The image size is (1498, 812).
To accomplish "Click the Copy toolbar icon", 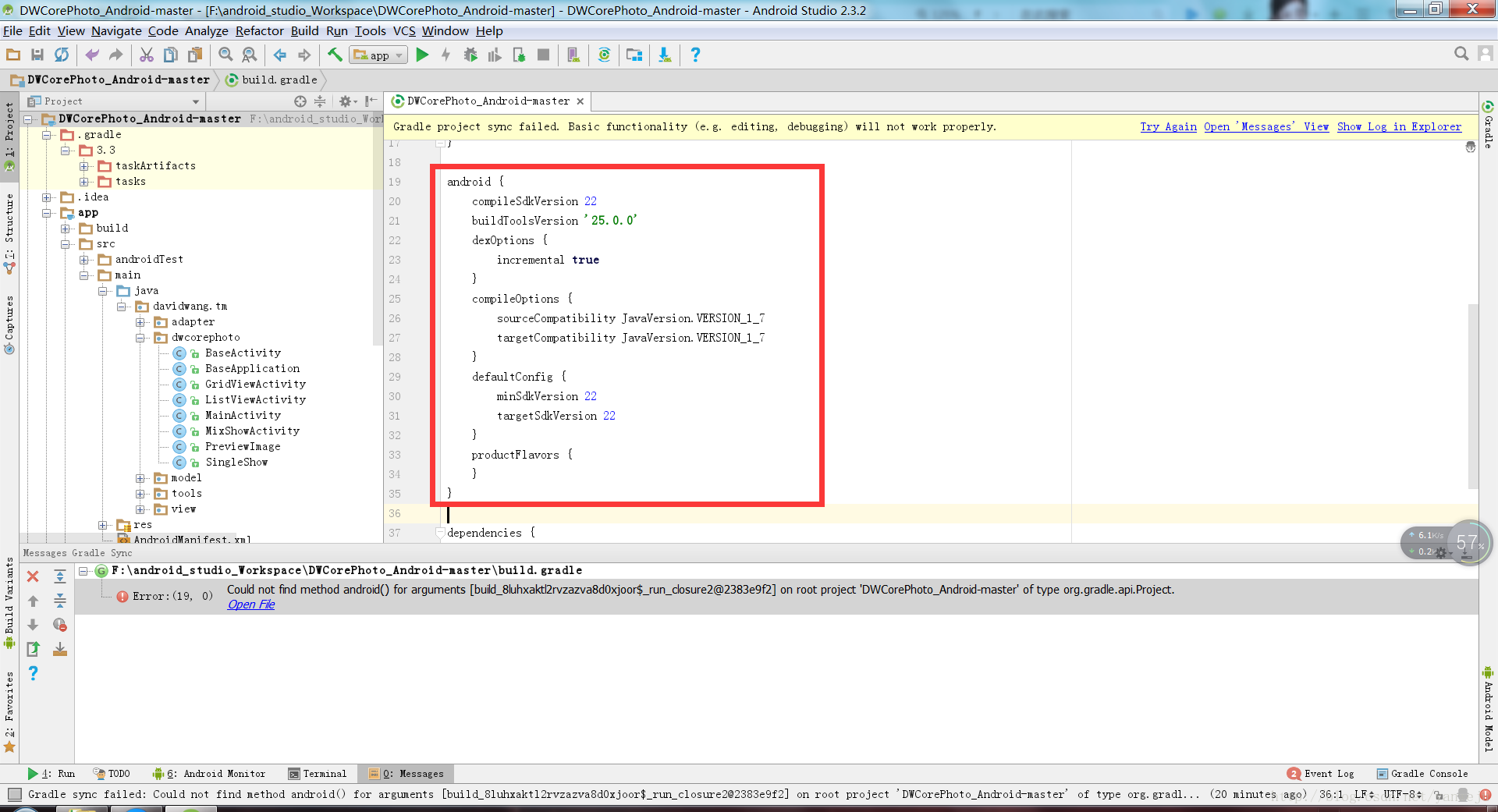I will pos(170,55).
